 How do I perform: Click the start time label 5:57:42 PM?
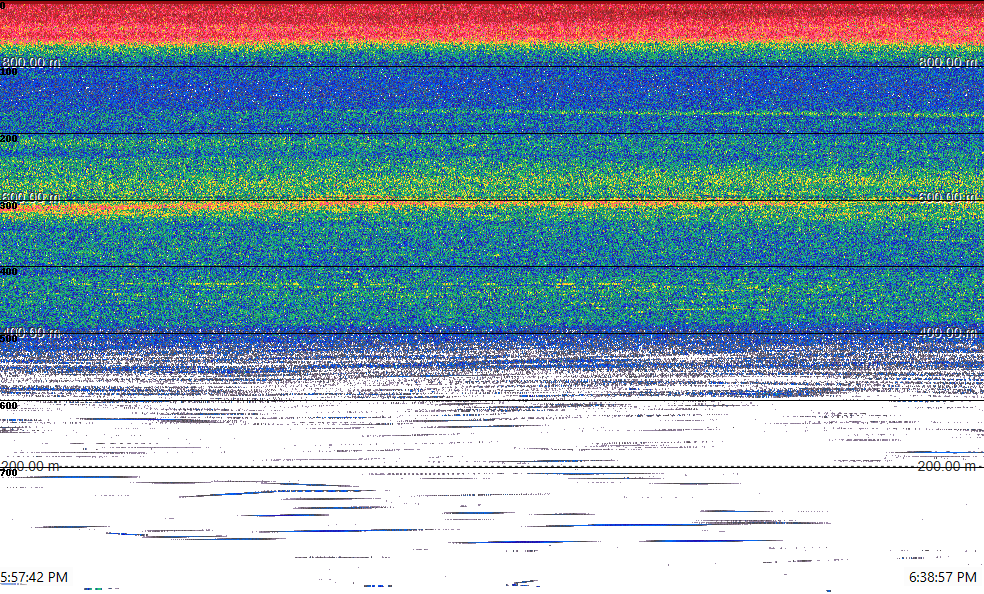[x=34, y=577]
